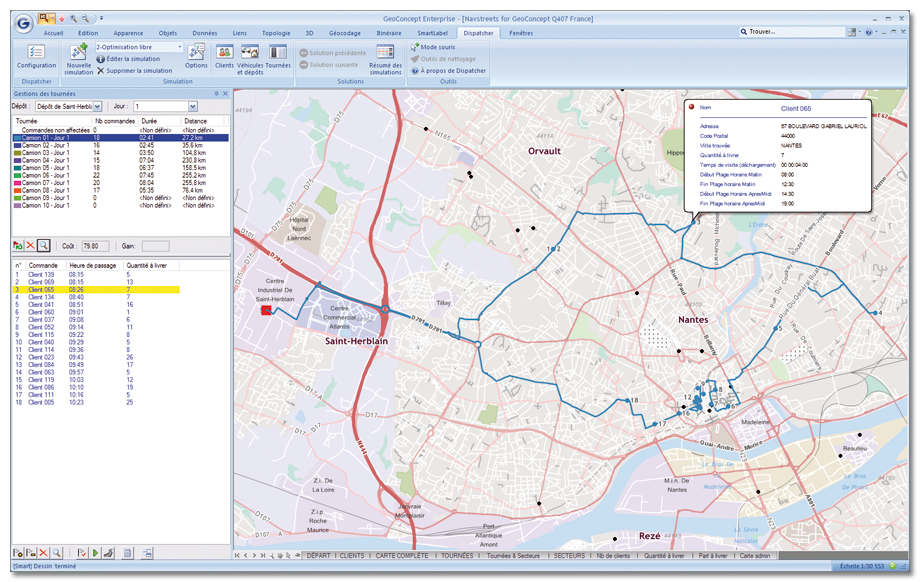This screenshot has height=582, width=920.
Task: Select the TOURNÉES map tab at bottom
Action: (456, 555)
